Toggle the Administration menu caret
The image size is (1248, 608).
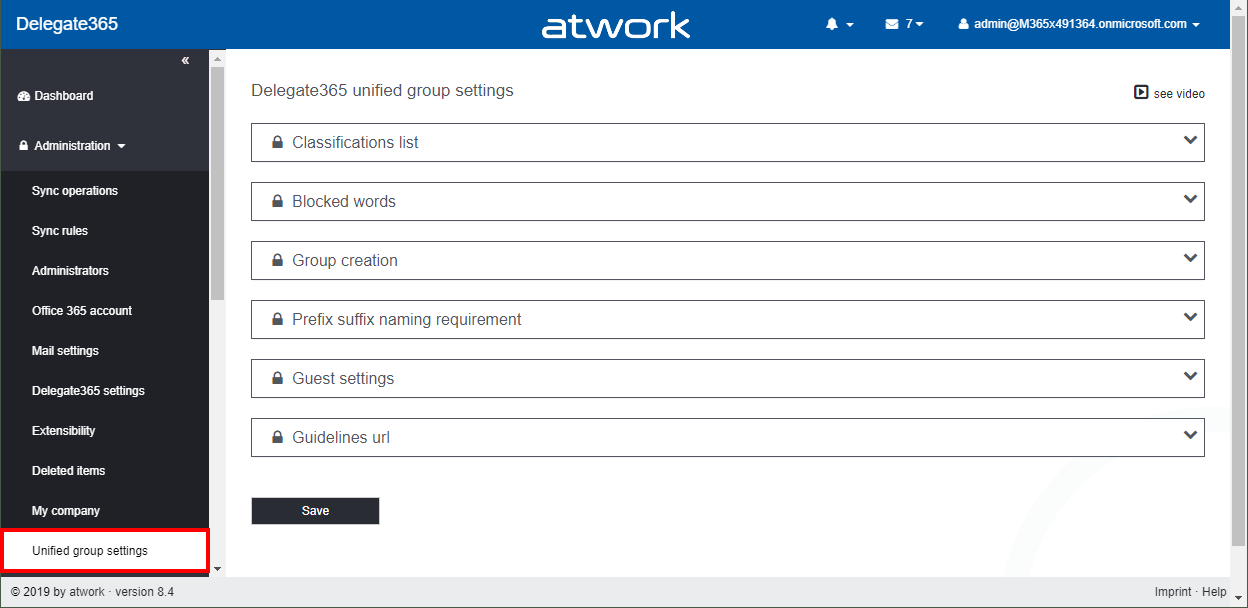coord(122,147)
